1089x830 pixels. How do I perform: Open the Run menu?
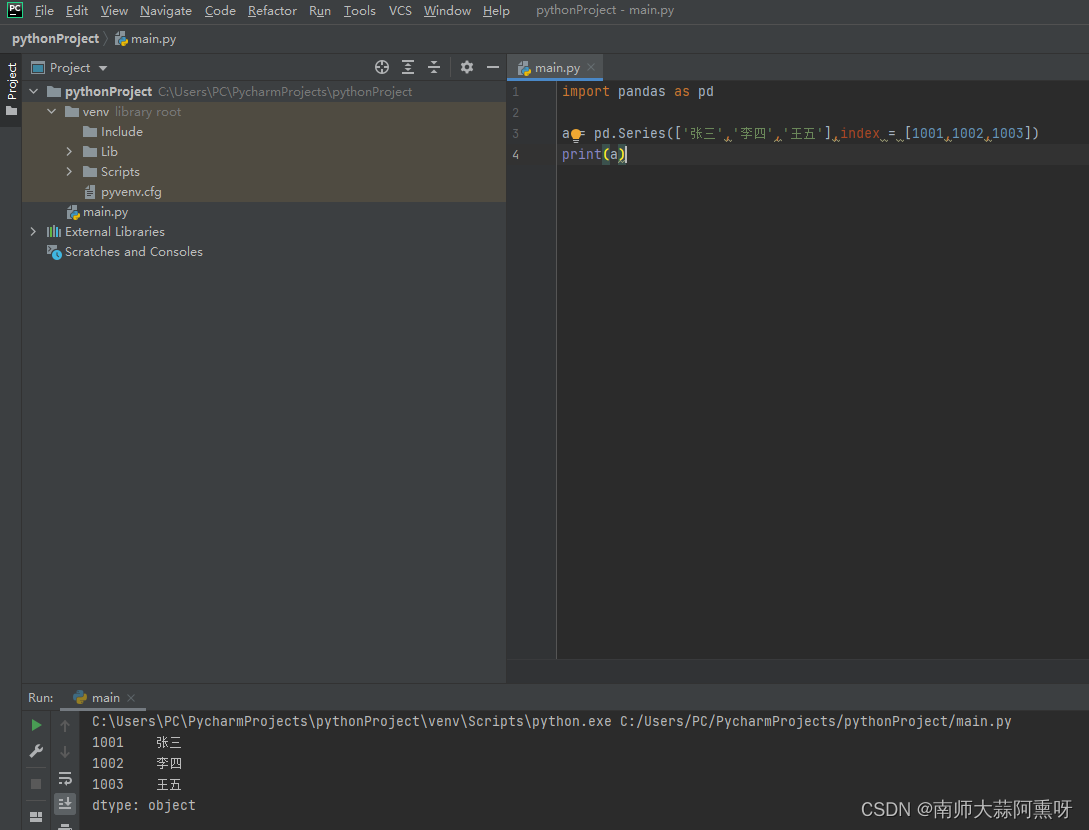[x=319, y=10]
